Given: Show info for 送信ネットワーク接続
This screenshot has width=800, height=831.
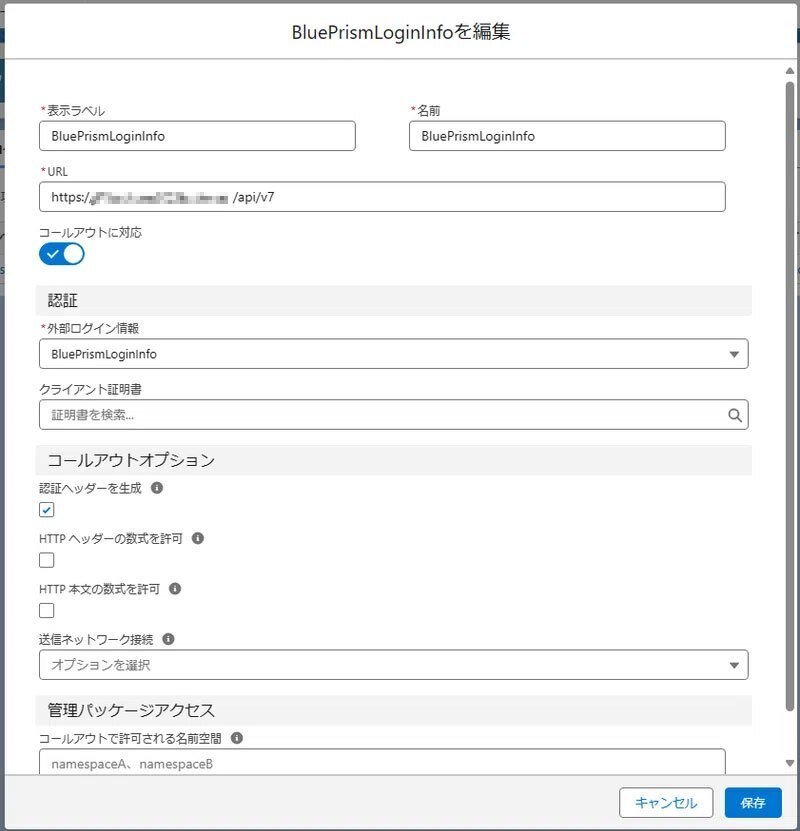Looking at the screenshot, I should pos(168,639).
